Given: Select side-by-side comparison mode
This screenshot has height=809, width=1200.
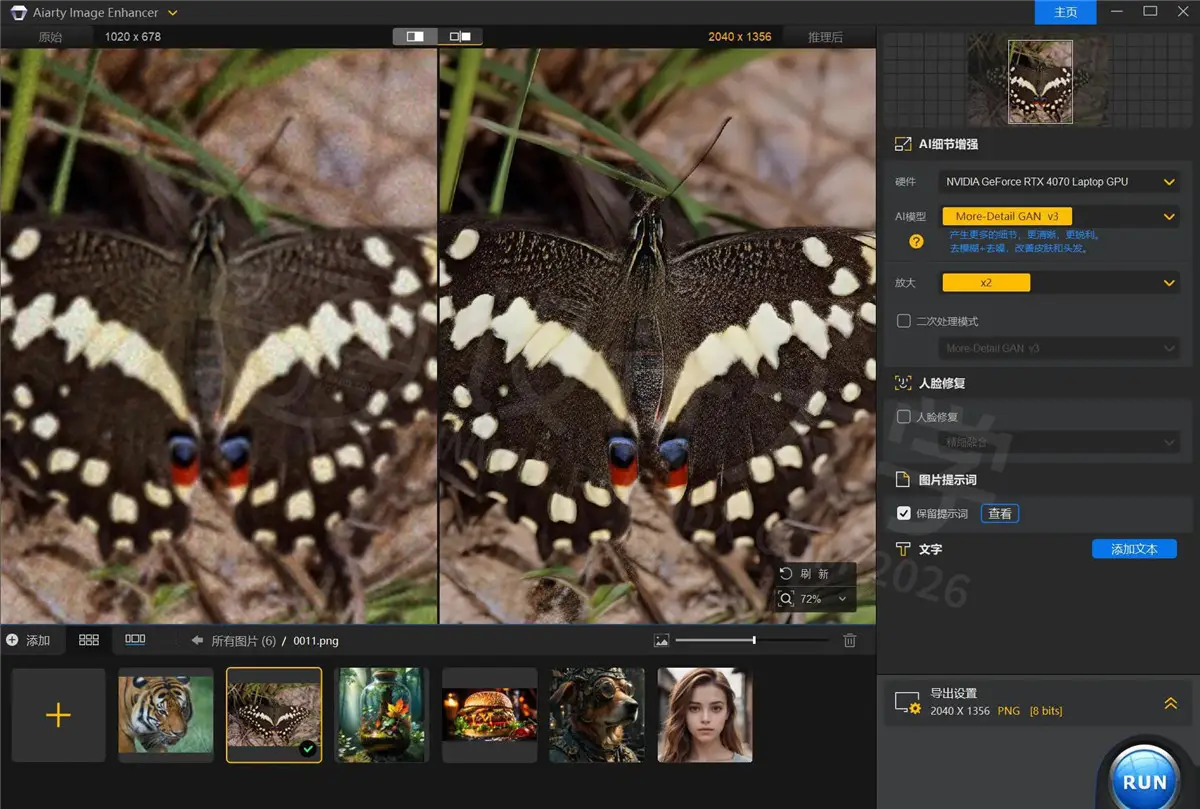Looking at the screenshot, I should [x=460, y=37].
